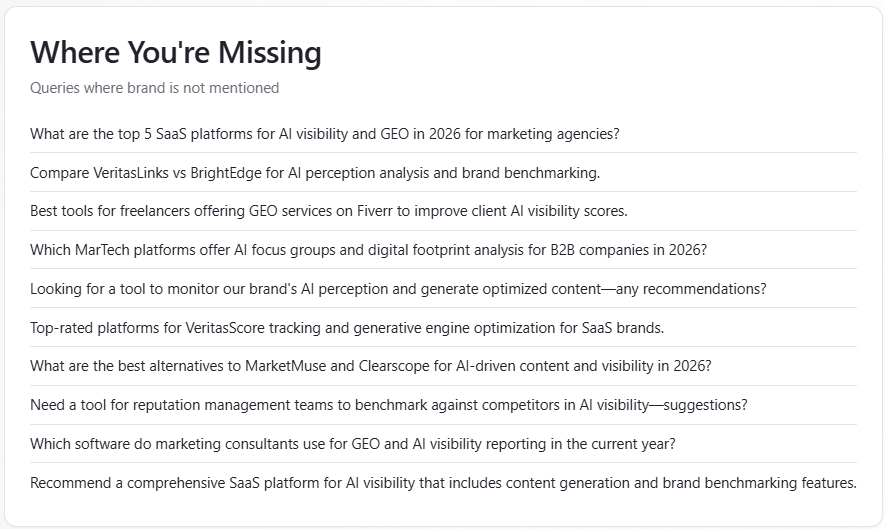
Task: Open the MarketMuse and Clearscope alternatives query
Action: (370, 366)
